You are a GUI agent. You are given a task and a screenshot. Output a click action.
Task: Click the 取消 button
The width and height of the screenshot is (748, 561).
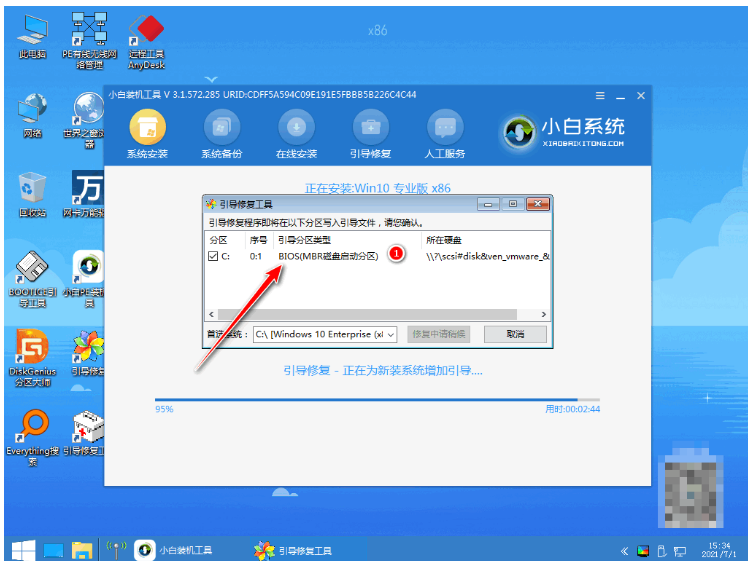tap(515, 334)
